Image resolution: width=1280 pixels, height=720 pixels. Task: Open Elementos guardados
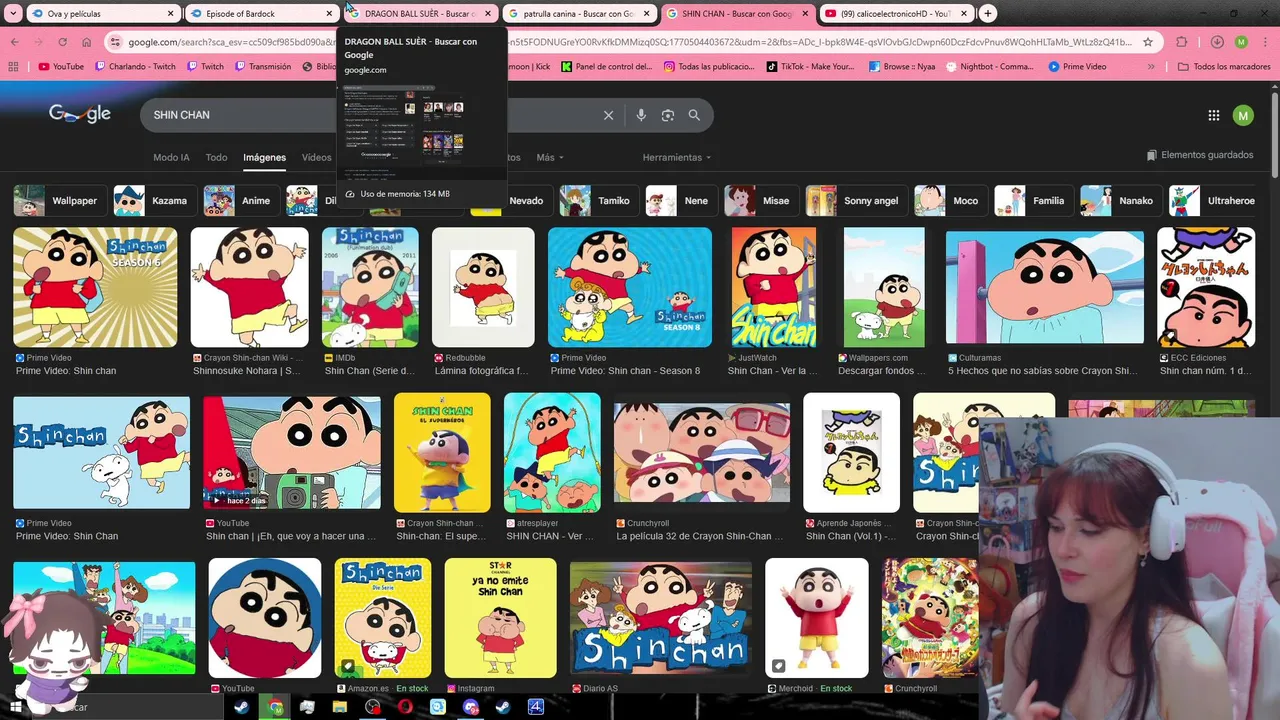point(1200,155)
